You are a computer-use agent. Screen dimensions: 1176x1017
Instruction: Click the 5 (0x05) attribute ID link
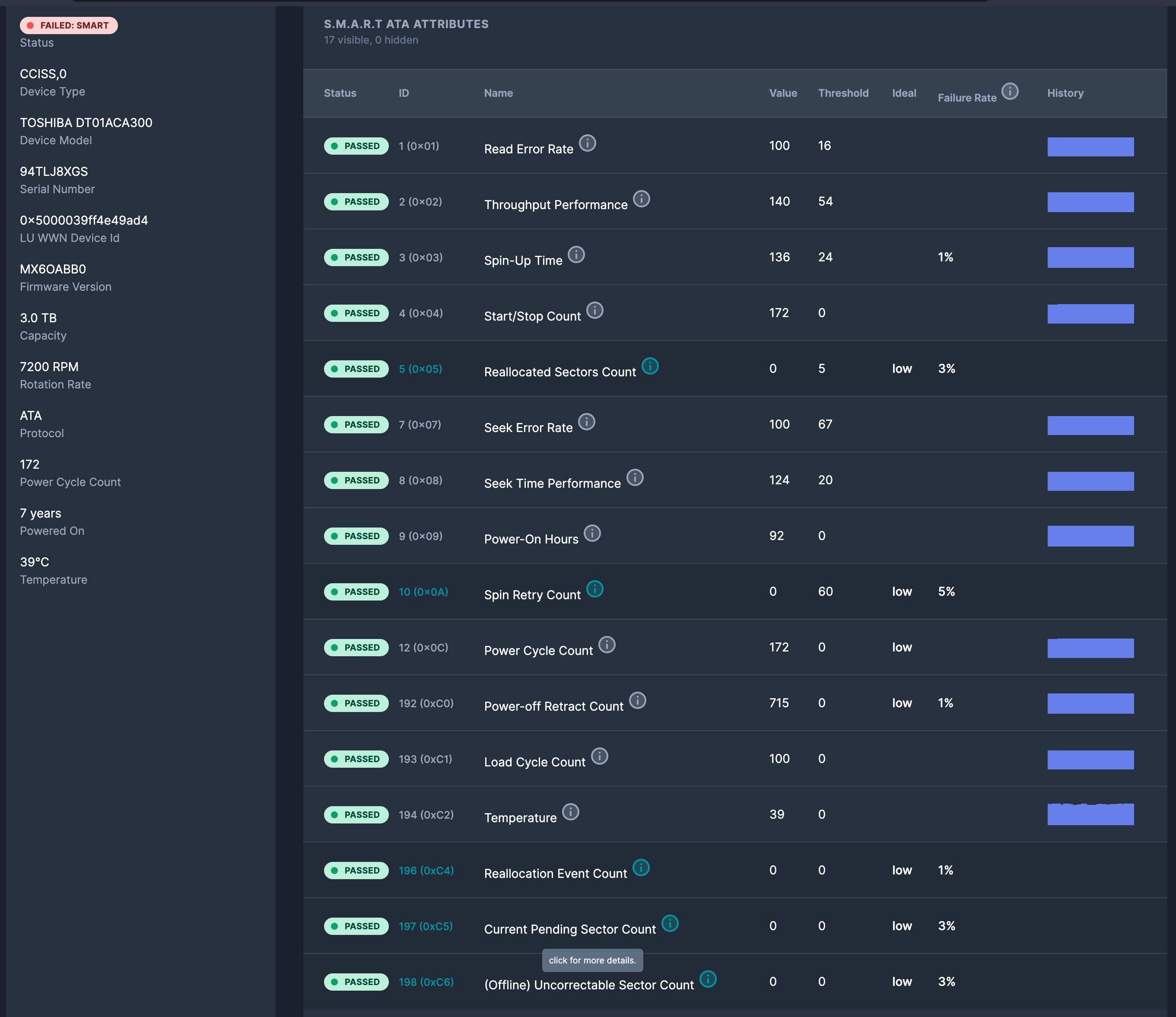point(420,369)
